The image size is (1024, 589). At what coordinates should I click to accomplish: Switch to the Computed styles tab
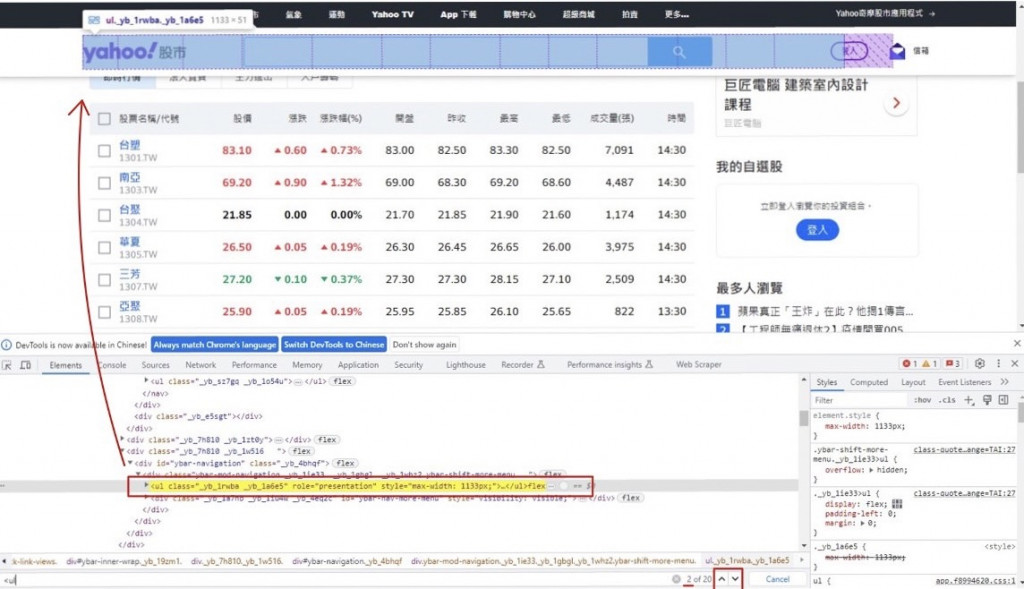(x=869, y=382)
